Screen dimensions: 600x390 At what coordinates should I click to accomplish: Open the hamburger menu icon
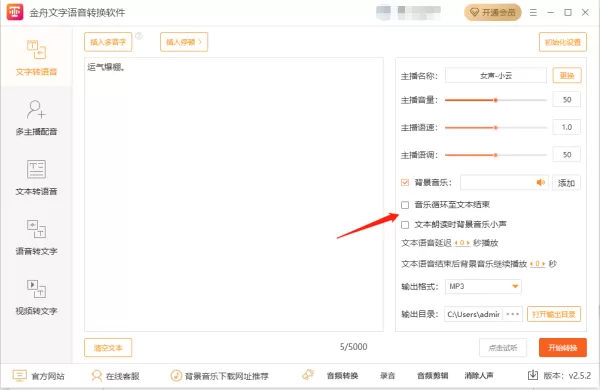[x=533, y=13]
